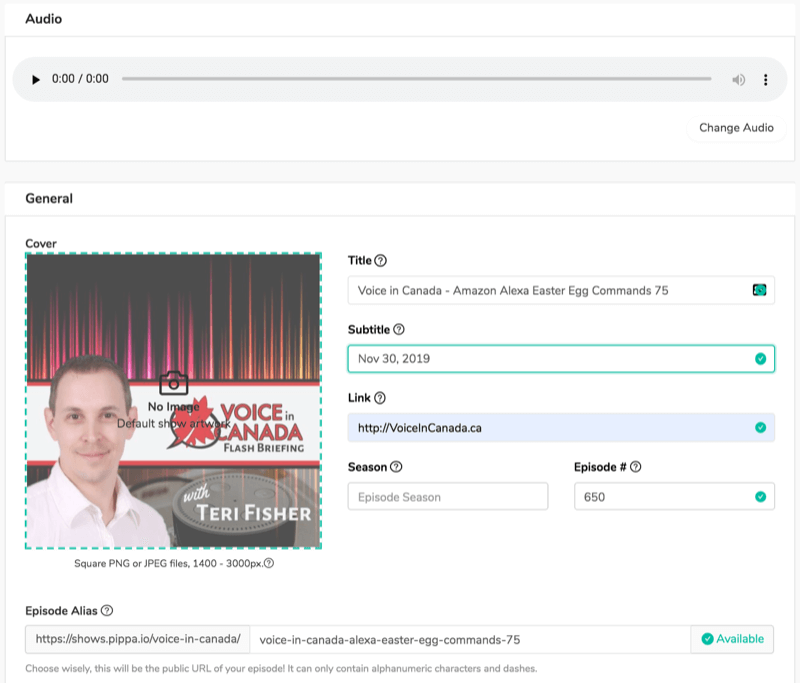
Task: Open the Episode # help icon
Action: 636,467
